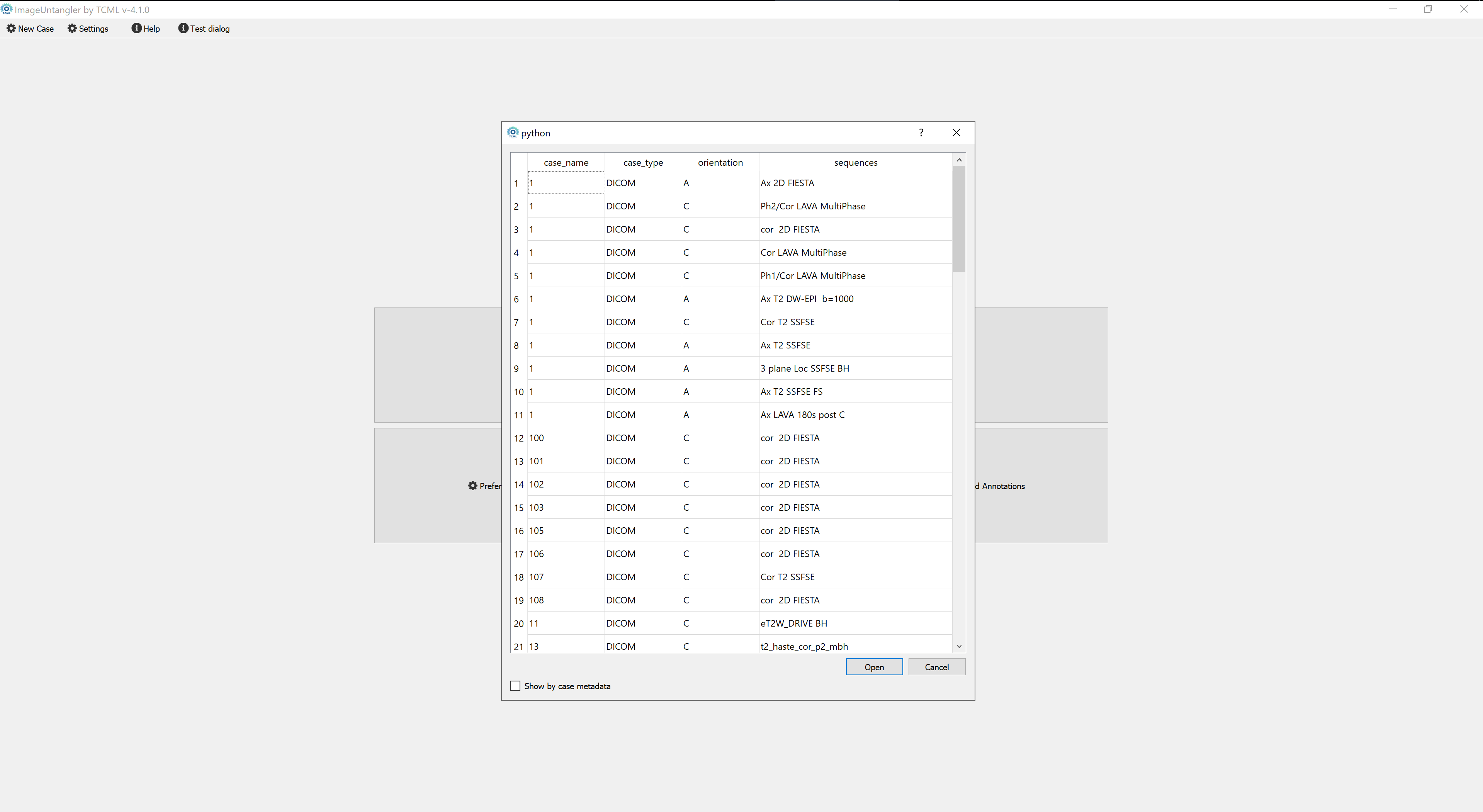Select 'Cor T2 SSFSE' in row 7

(856, 322)
